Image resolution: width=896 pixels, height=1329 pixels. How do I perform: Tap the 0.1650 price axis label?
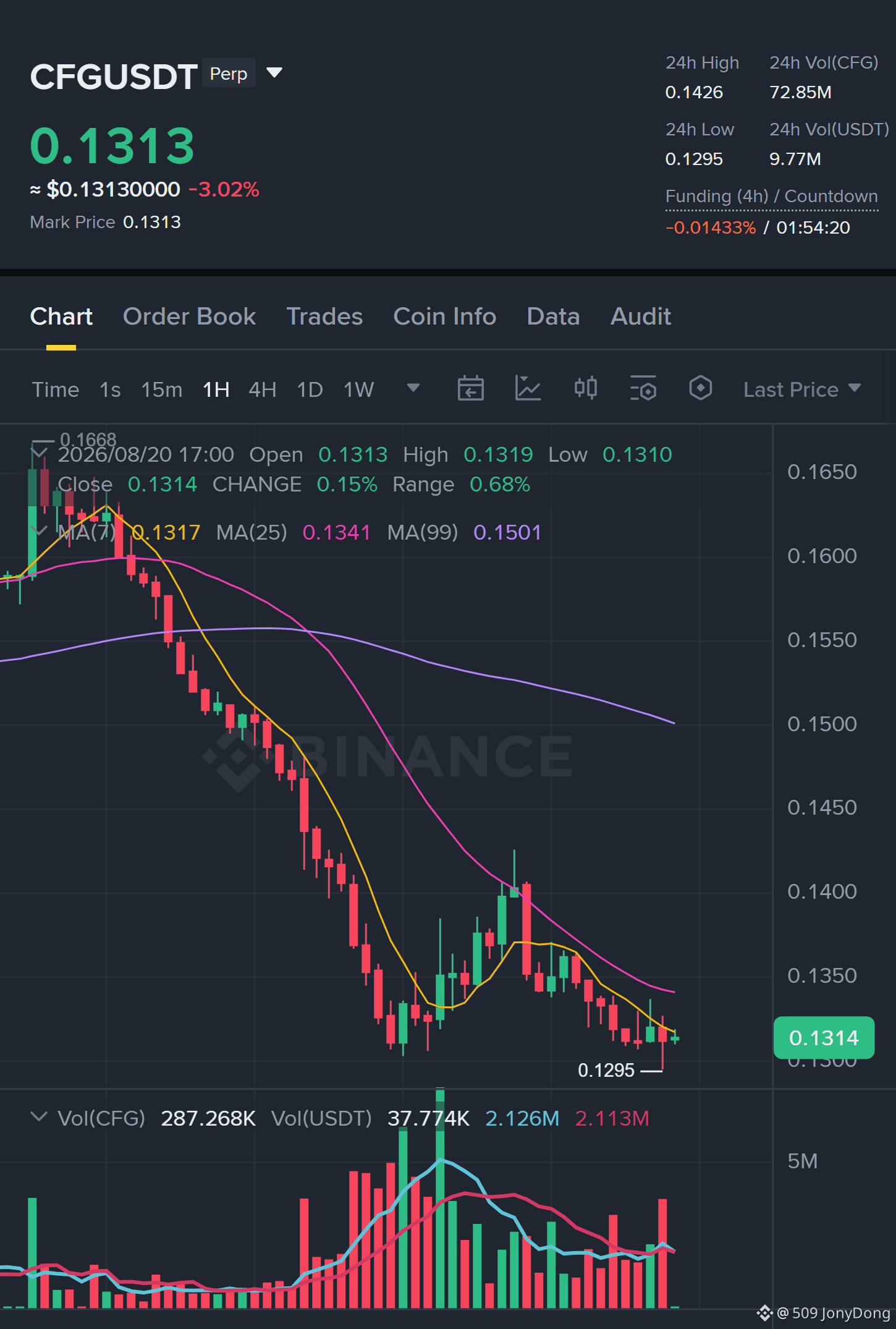(822, 472)
